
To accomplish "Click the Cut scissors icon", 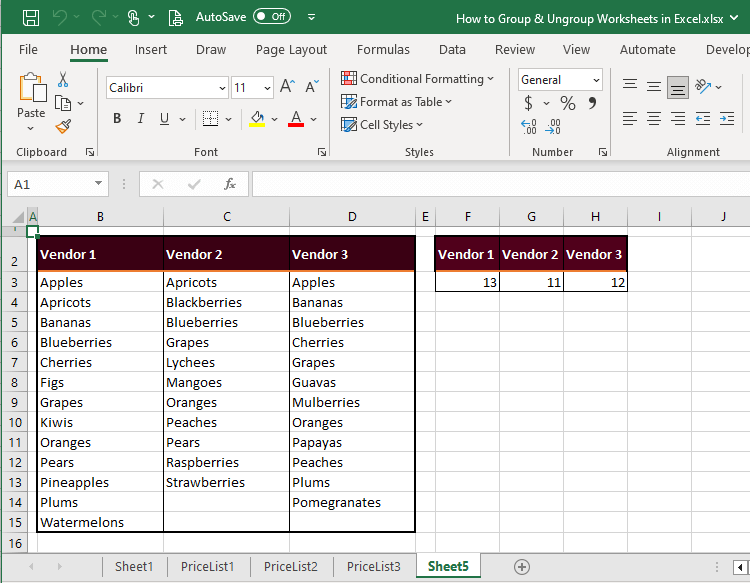I will (x=63, y=80).
